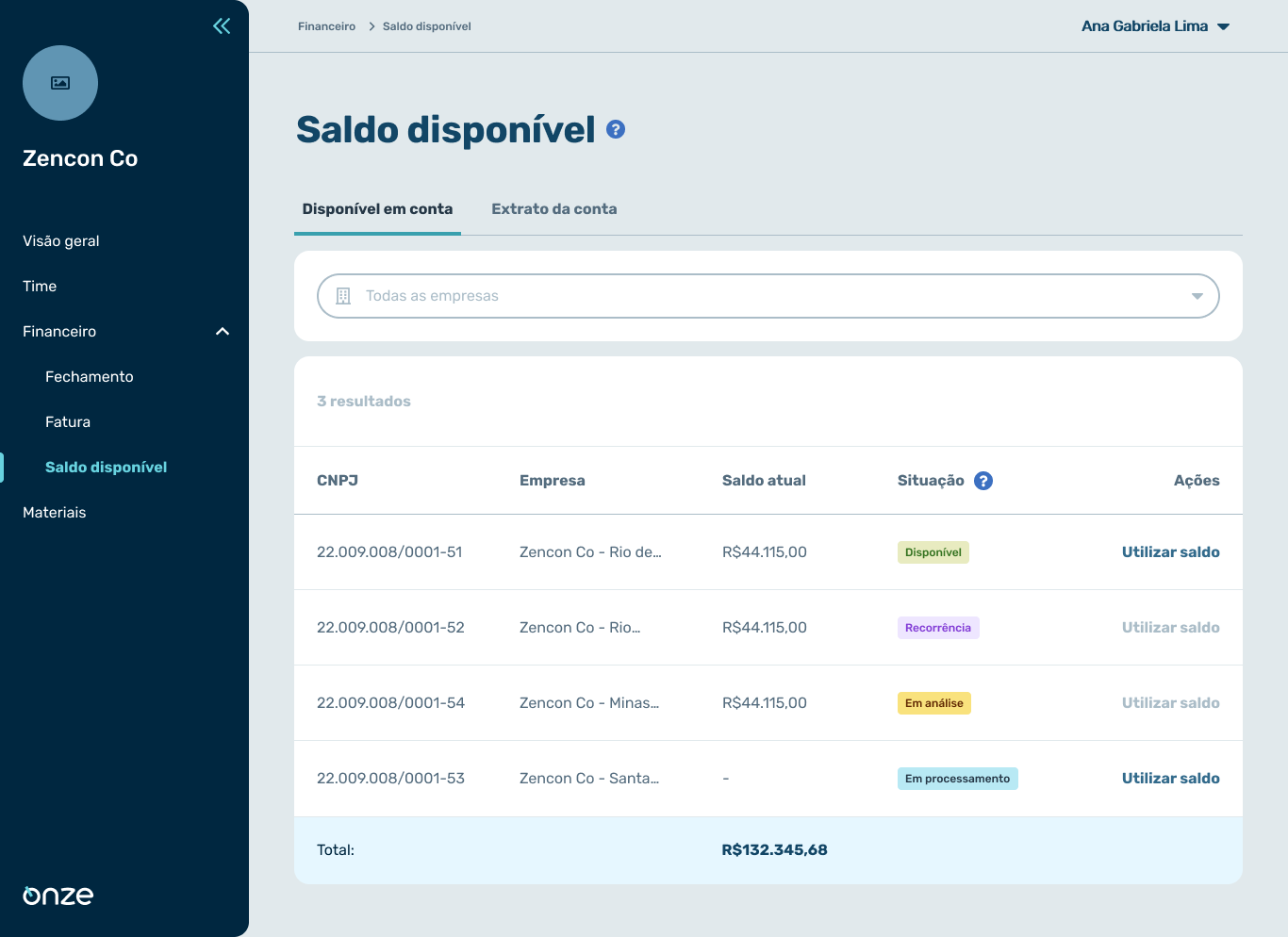Image resolution: width=1288 pixels, height=937 pixels.
Task: Open Financeiro from the breadcrumb
Action: [x=326, y=25]
